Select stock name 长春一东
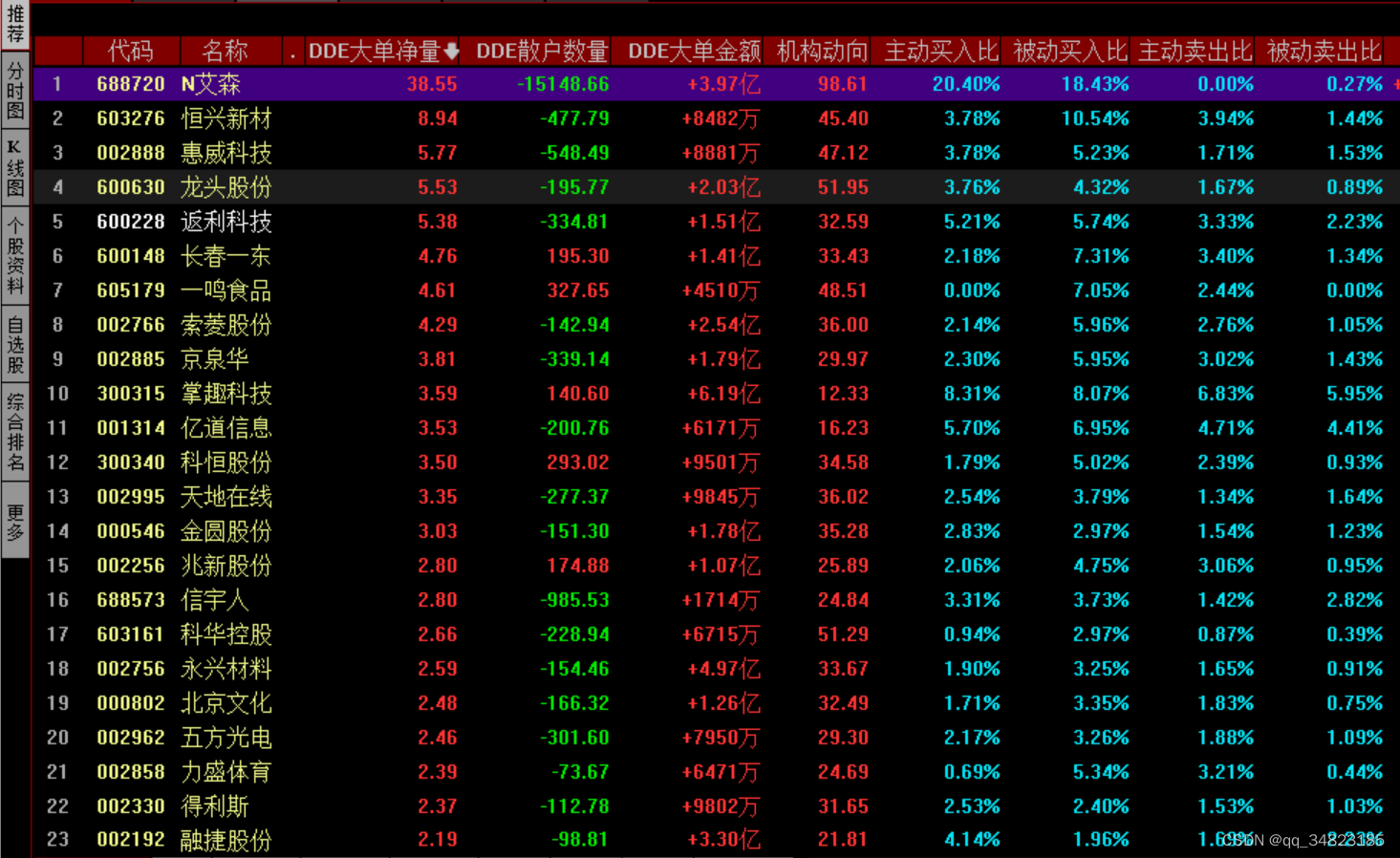This screenshot has width=1400, height=858. (x=226, y=256)
